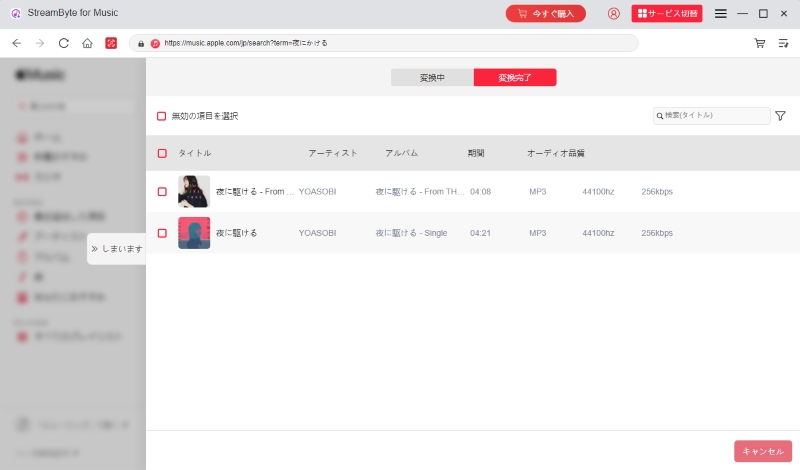Toggle the select-all checkbox in table header

coord(162,153)
